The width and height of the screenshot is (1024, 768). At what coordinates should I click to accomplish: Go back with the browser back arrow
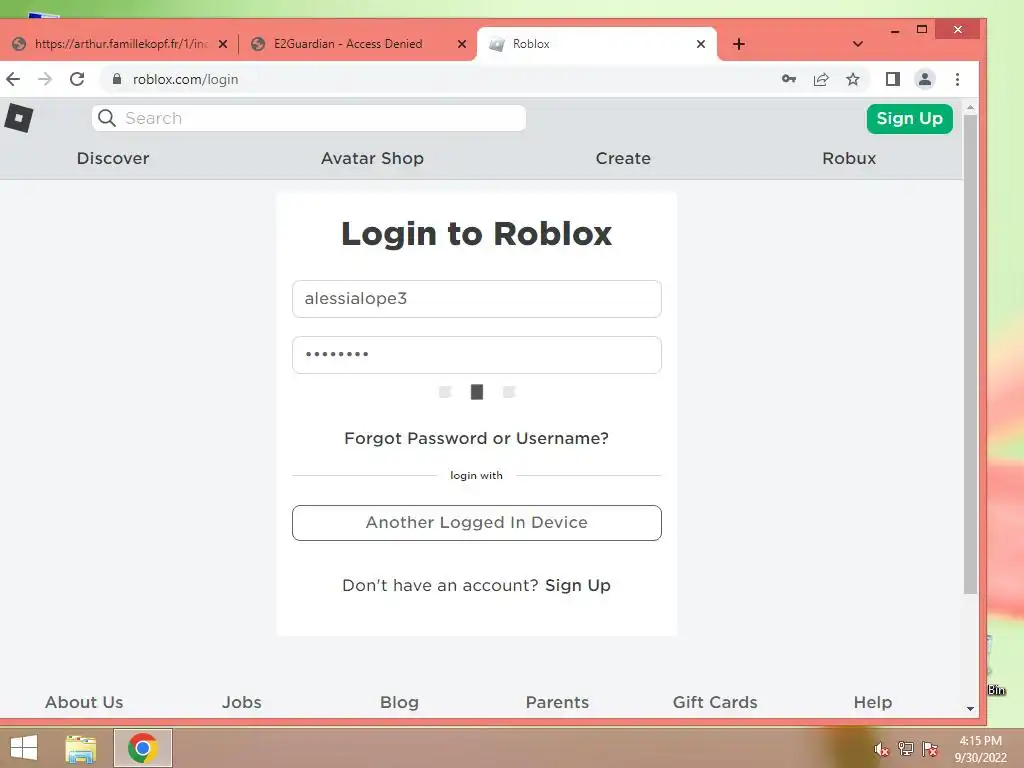13,80
